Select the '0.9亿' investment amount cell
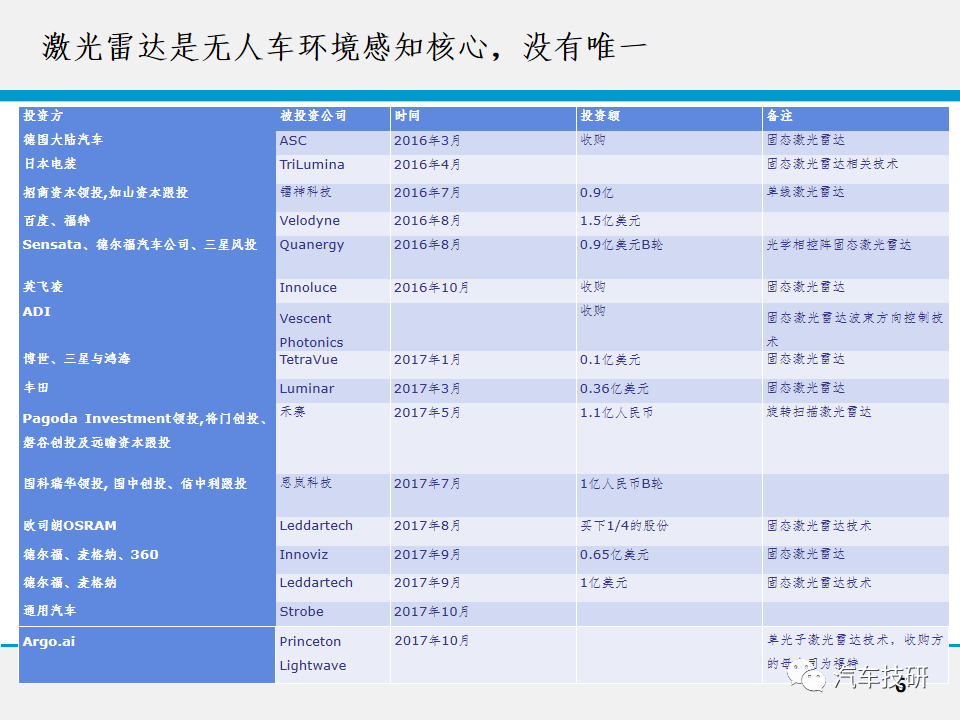This screenshot has height=720, width=960. point(669,197)
